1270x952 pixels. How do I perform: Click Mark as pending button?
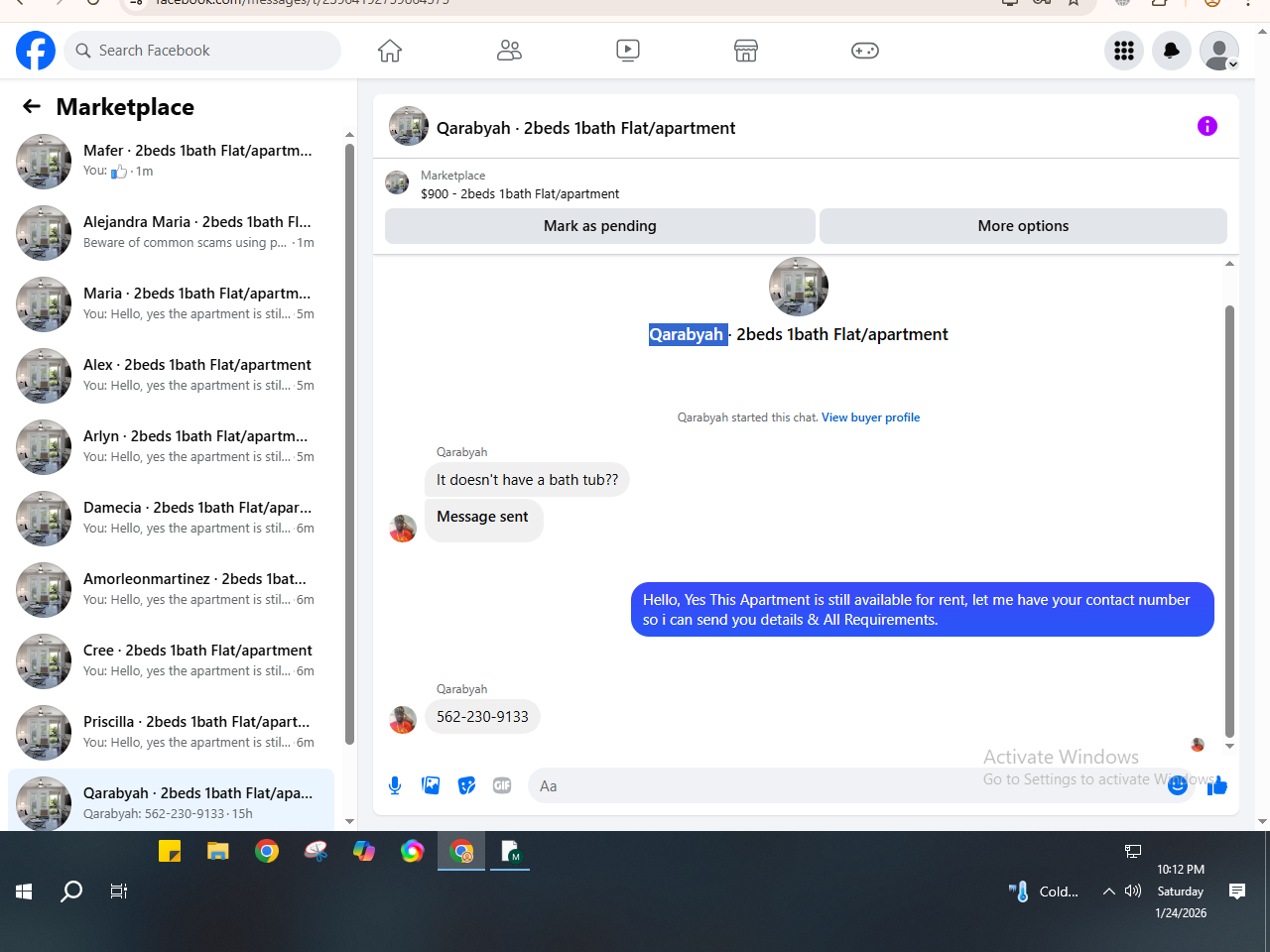pyautogui.click(x=600, y=226)
